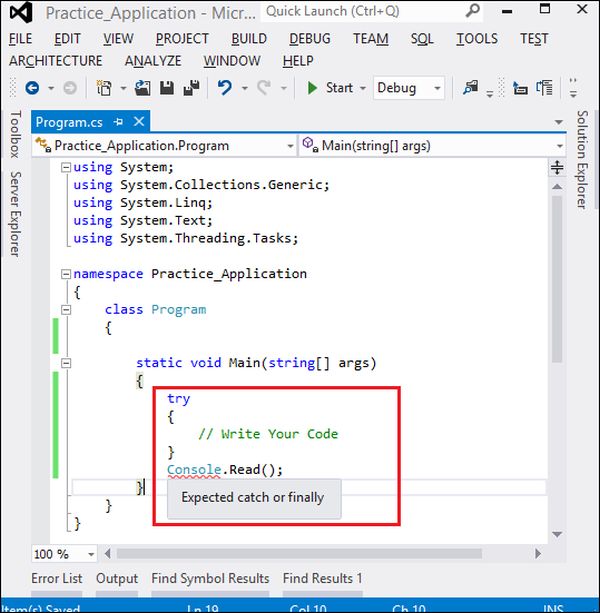Click the Console.Read(); code line
600x613 pixels.
pos(225,470)
